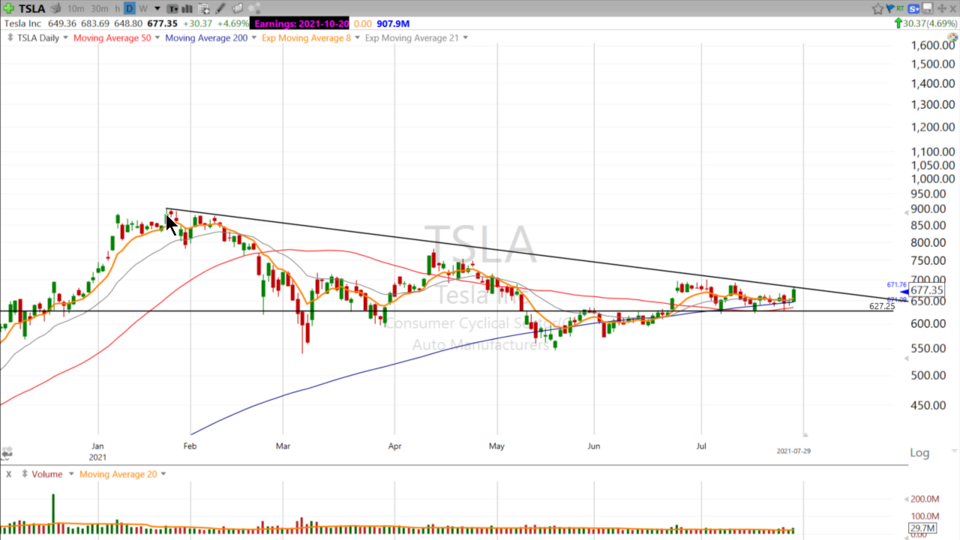Click the 907.9M volume figure
The height and width of the screenshot is (540, 960).
coord(393,23)
